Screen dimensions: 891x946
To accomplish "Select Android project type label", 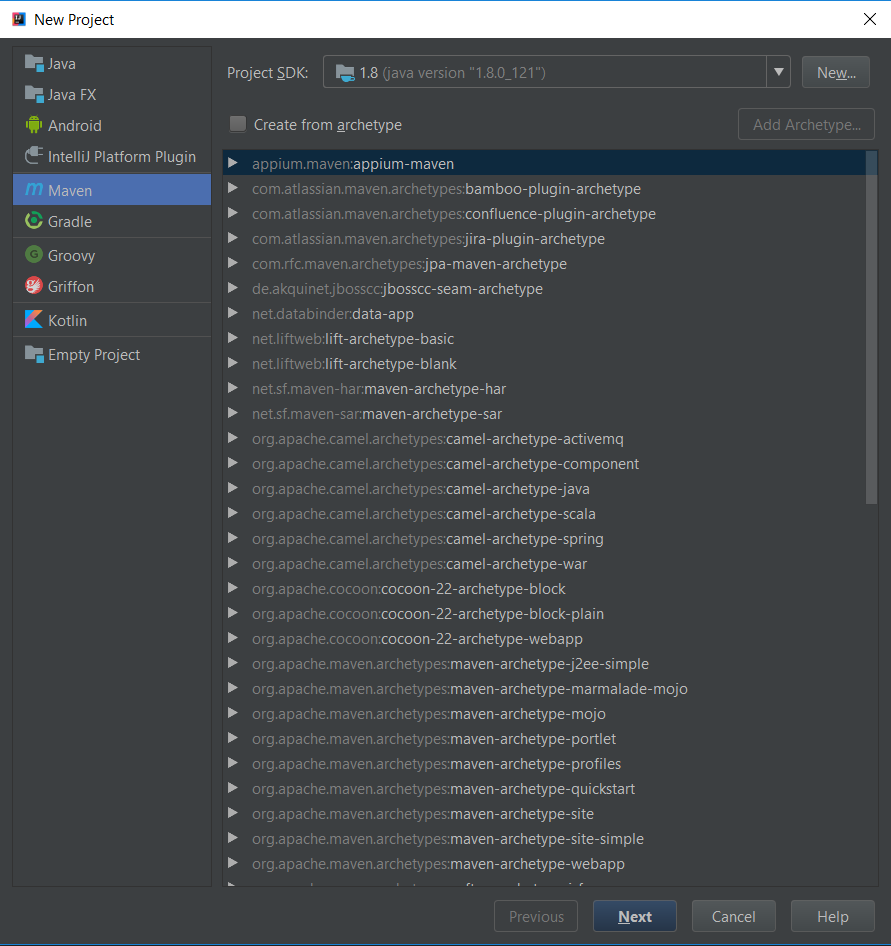I will pyautogui.click(x=75, y=125).
